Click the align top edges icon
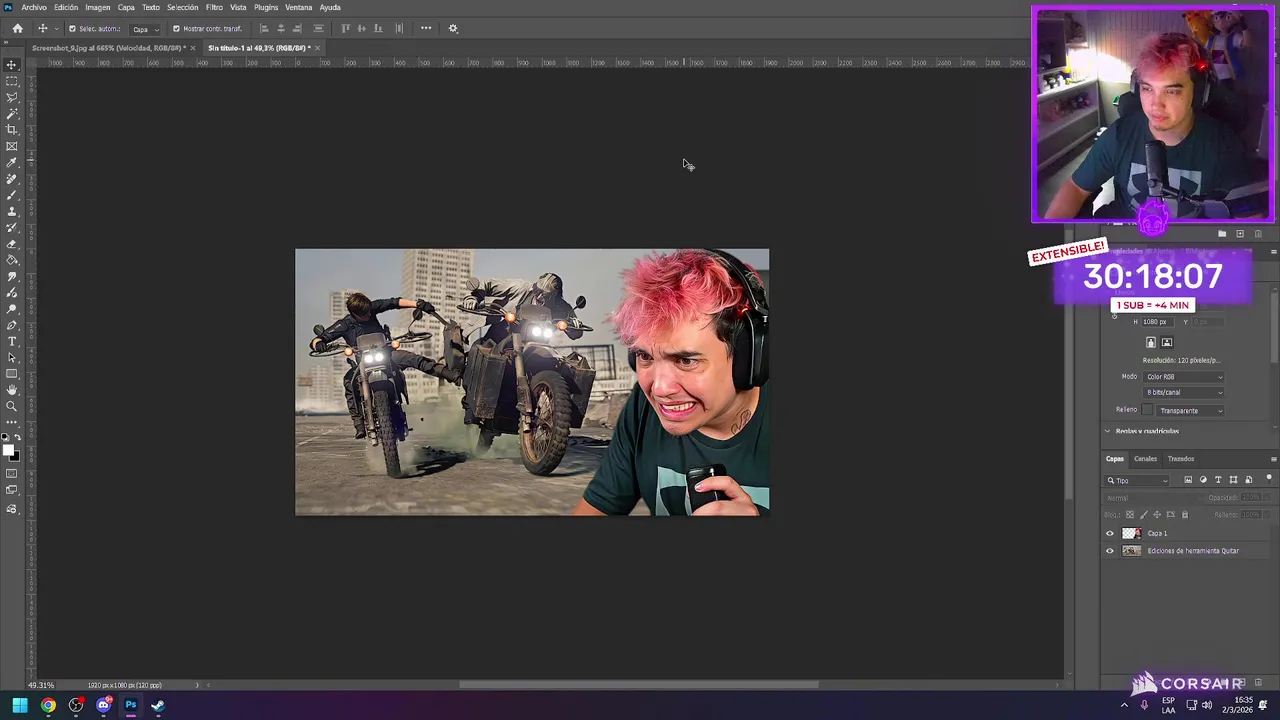 [345, 28]
